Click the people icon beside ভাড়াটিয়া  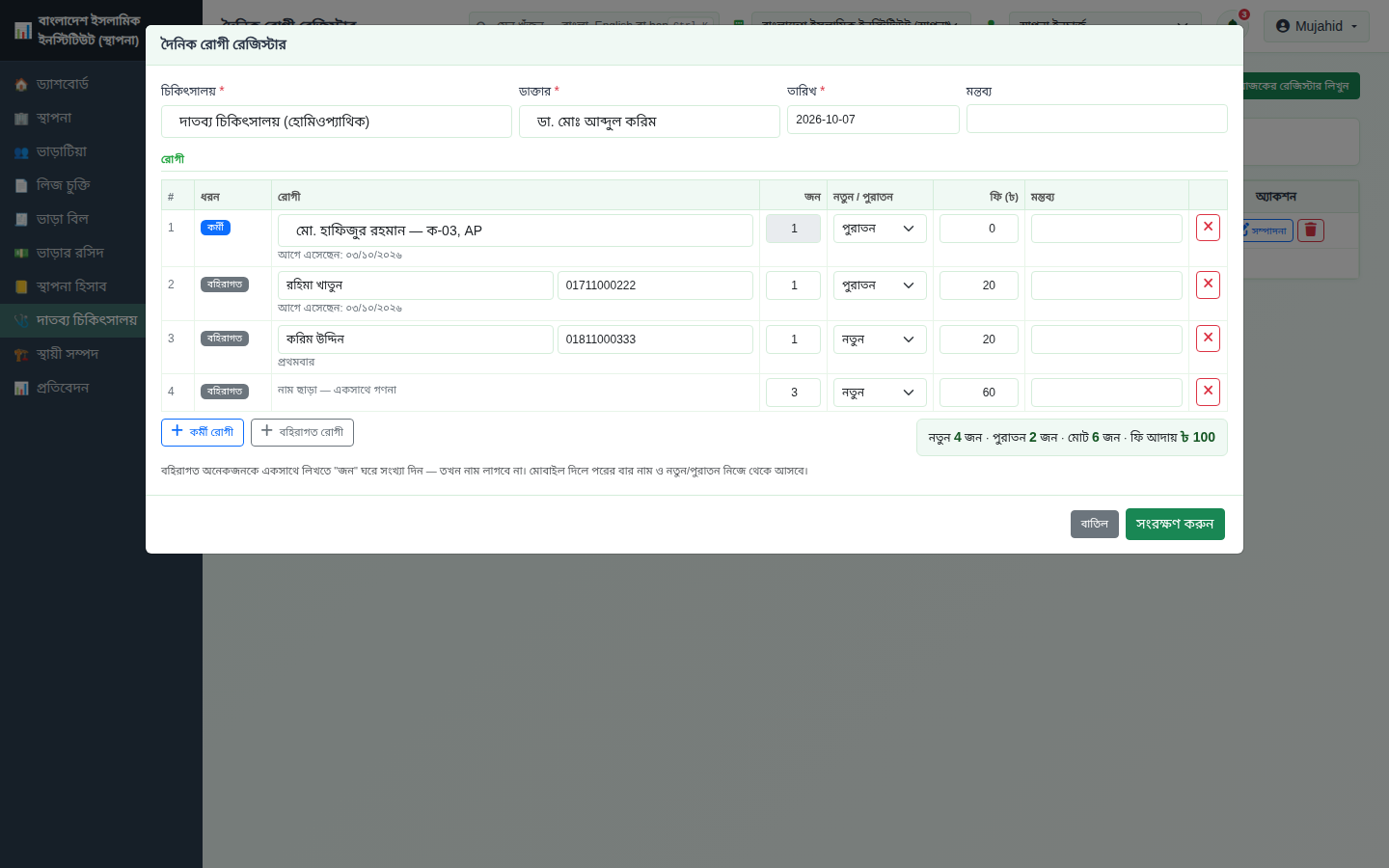point(21,152)
